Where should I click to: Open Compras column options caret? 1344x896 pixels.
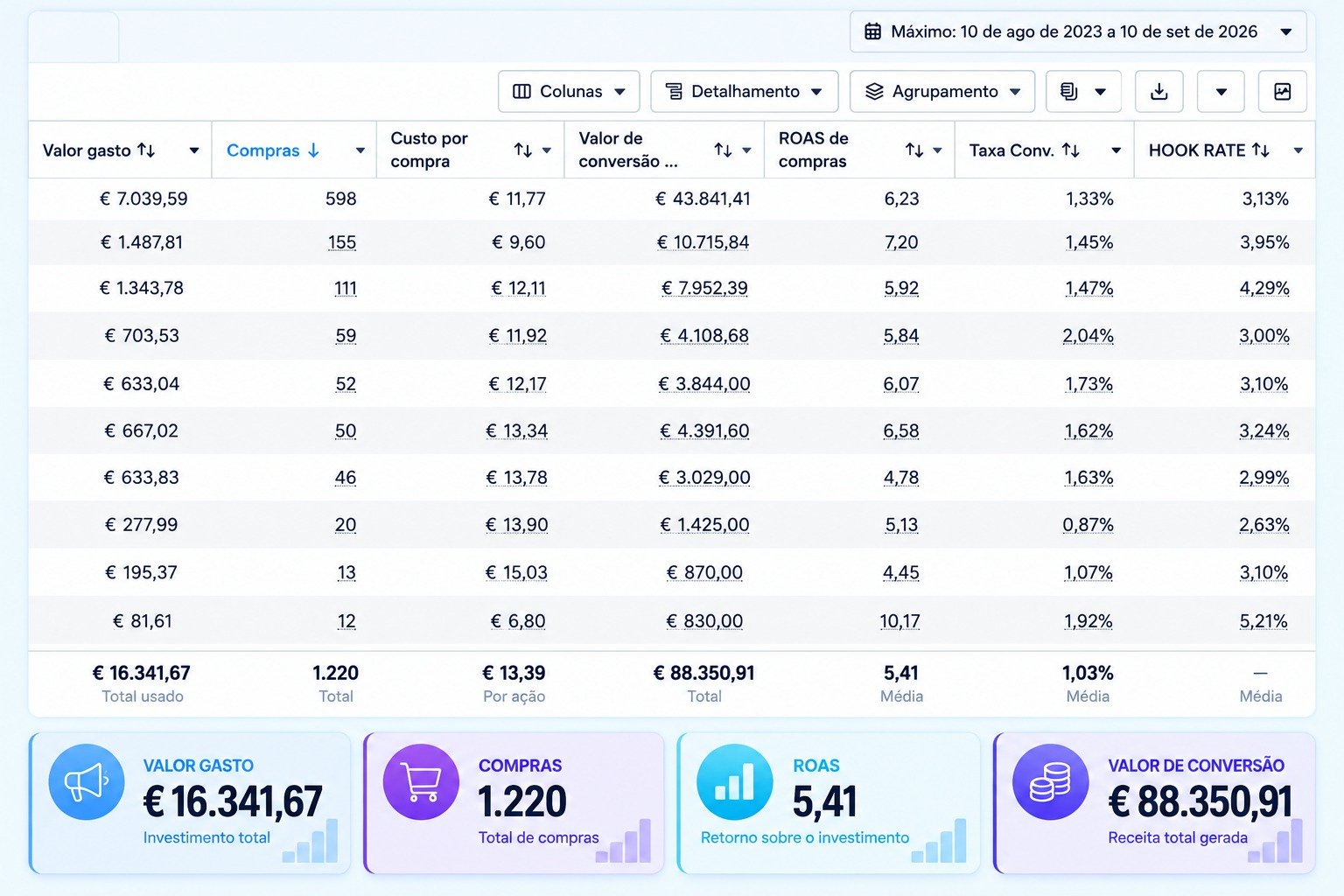360,150
